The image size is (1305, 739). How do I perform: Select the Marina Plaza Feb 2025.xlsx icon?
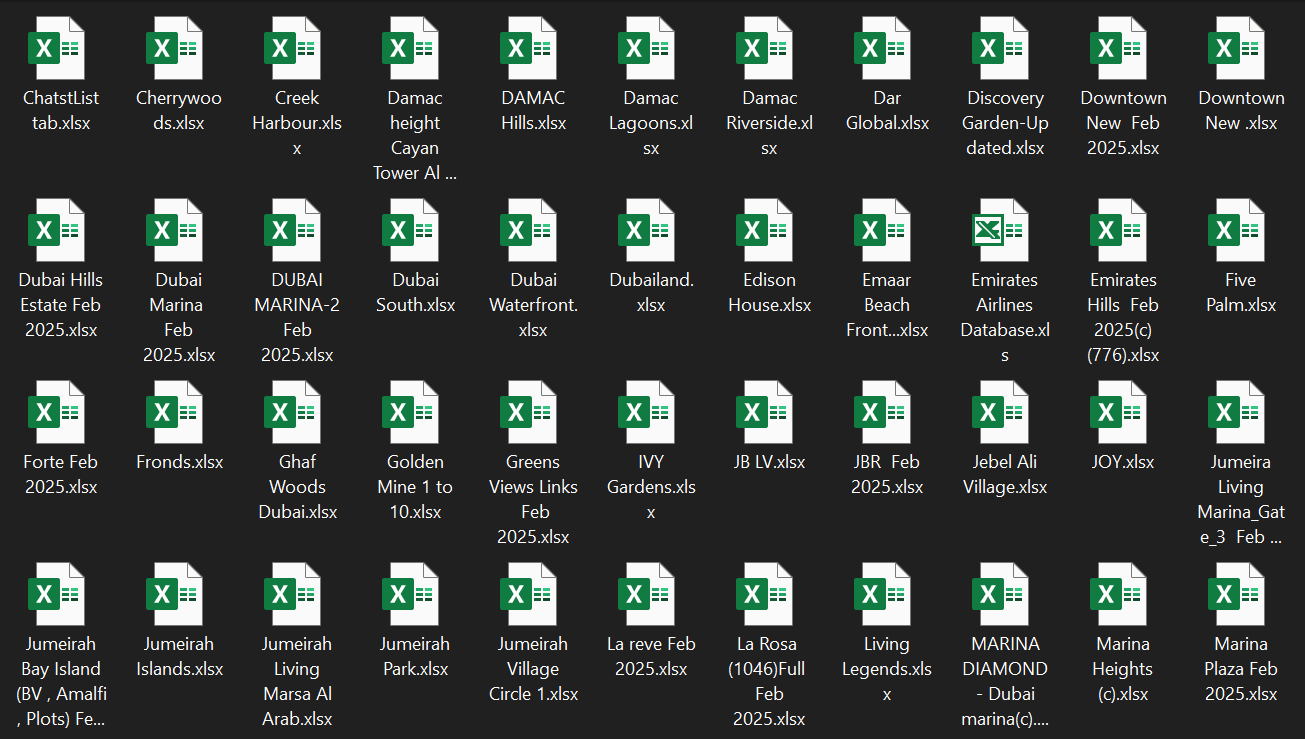pos(1240,594)
